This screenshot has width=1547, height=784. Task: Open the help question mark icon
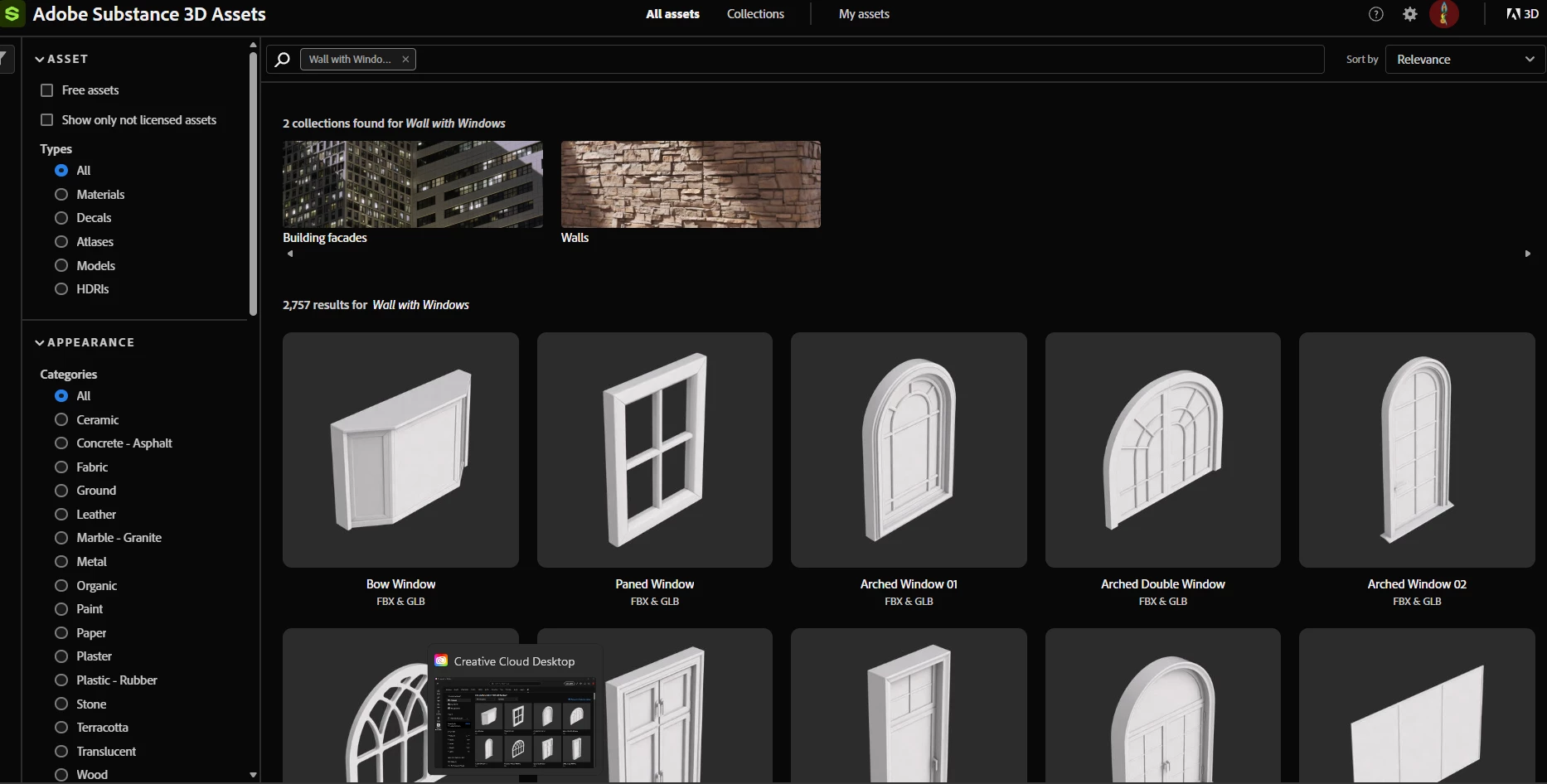[1376, 14]
